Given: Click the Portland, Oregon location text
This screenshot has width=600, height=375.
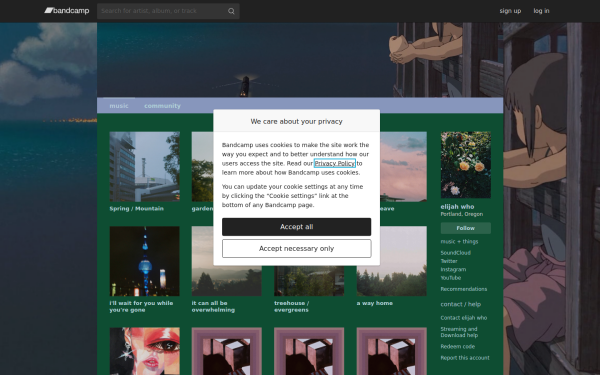Looking at the screenshot, I should (461, 214).
